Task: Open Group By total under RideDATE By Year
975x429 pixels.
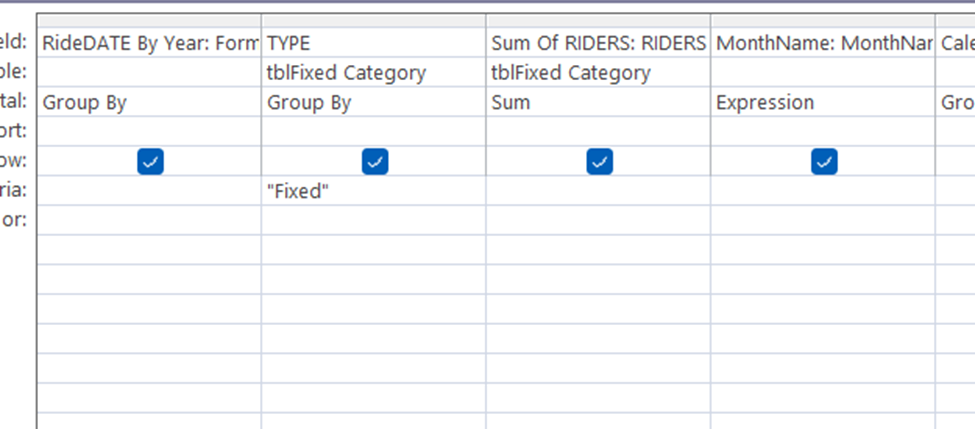Action: click(x=150, y=102)
